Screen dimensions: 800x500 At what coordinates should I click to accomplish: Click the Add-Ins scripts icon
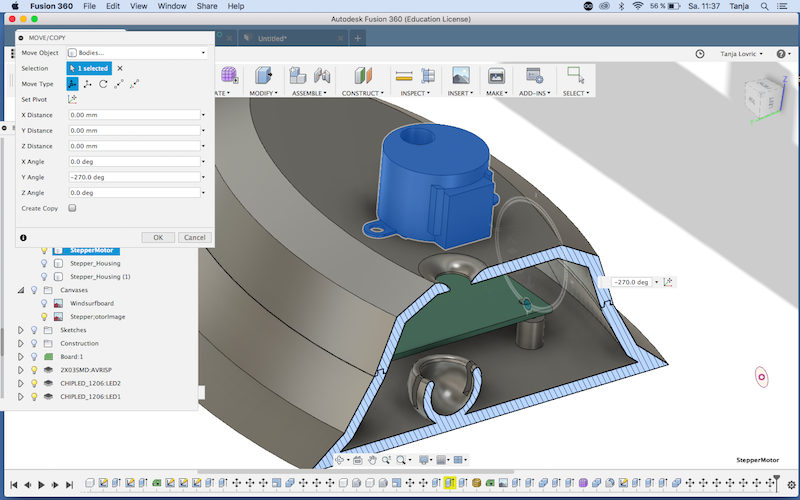[x=534, y=76]
